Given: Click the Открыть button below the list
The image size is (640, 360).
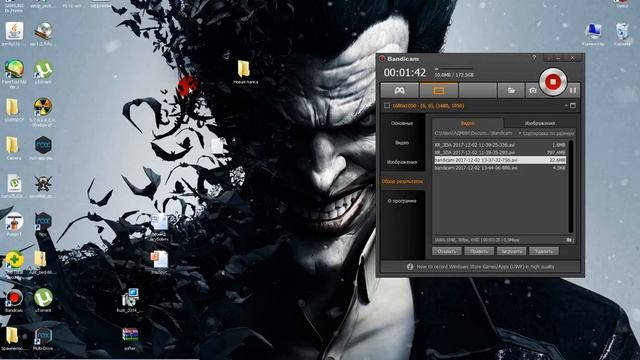Looking at the screenshot, I should pos(447,251).
